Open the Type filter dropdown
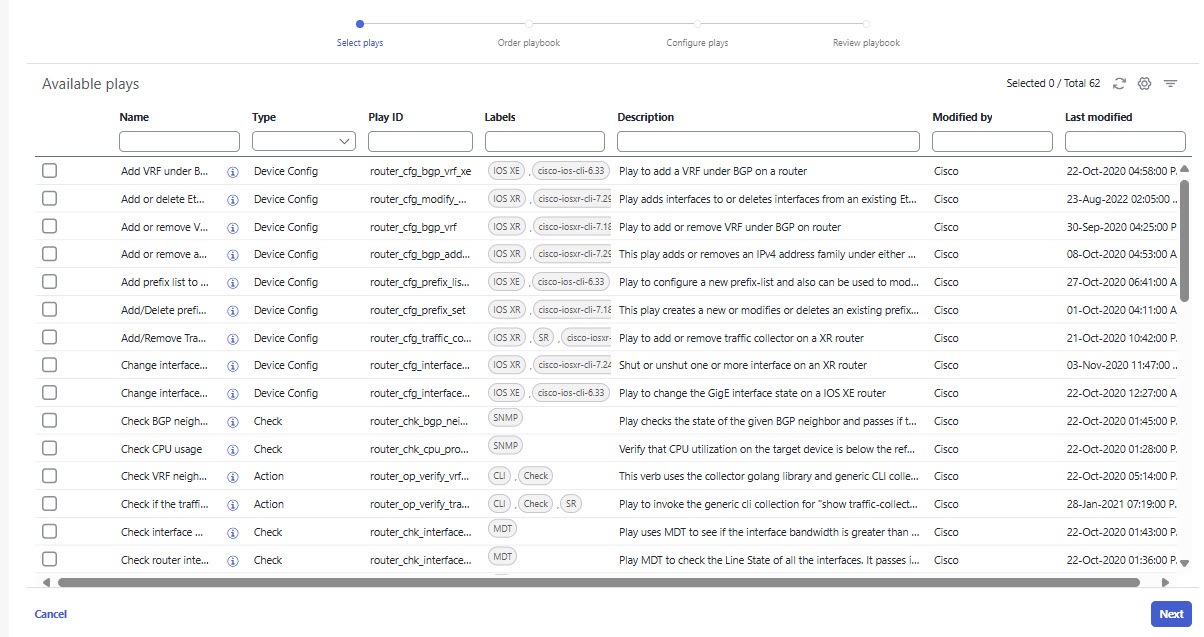The width and height of the screenshot is (1204, 637). 304,141
